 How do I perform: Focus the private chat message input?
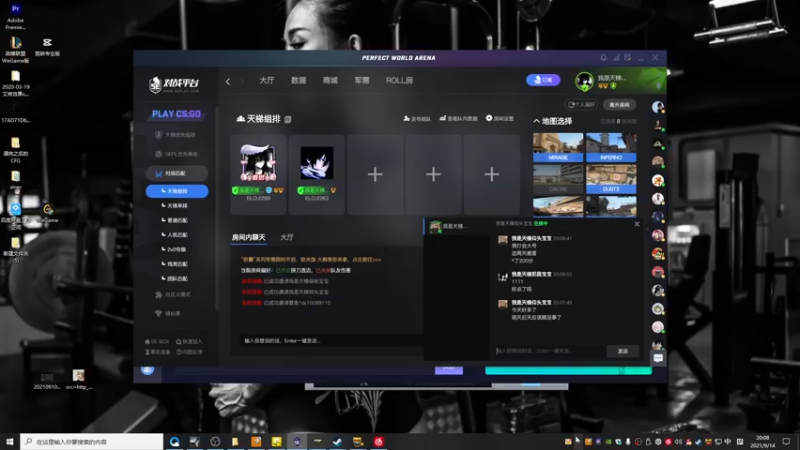549,351
